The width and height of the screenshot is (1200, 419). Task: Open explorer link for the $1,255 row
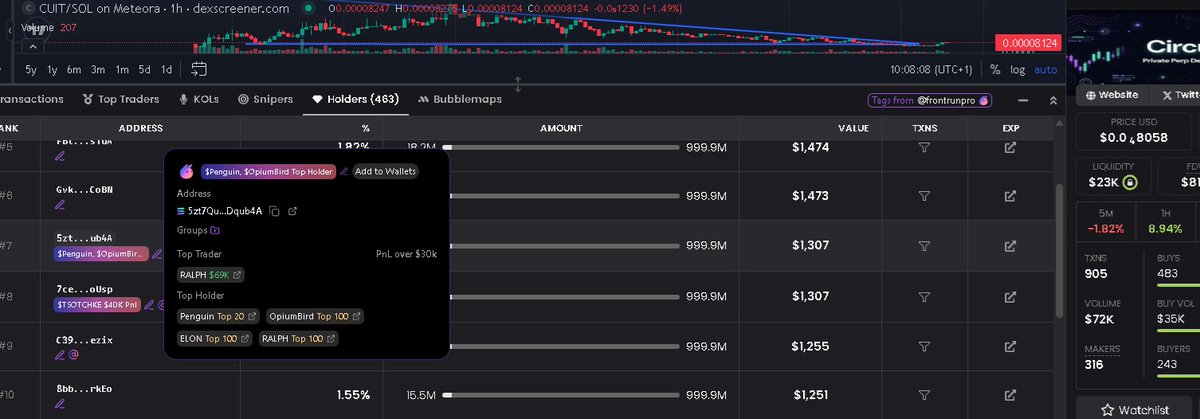tap(1010, 346)
